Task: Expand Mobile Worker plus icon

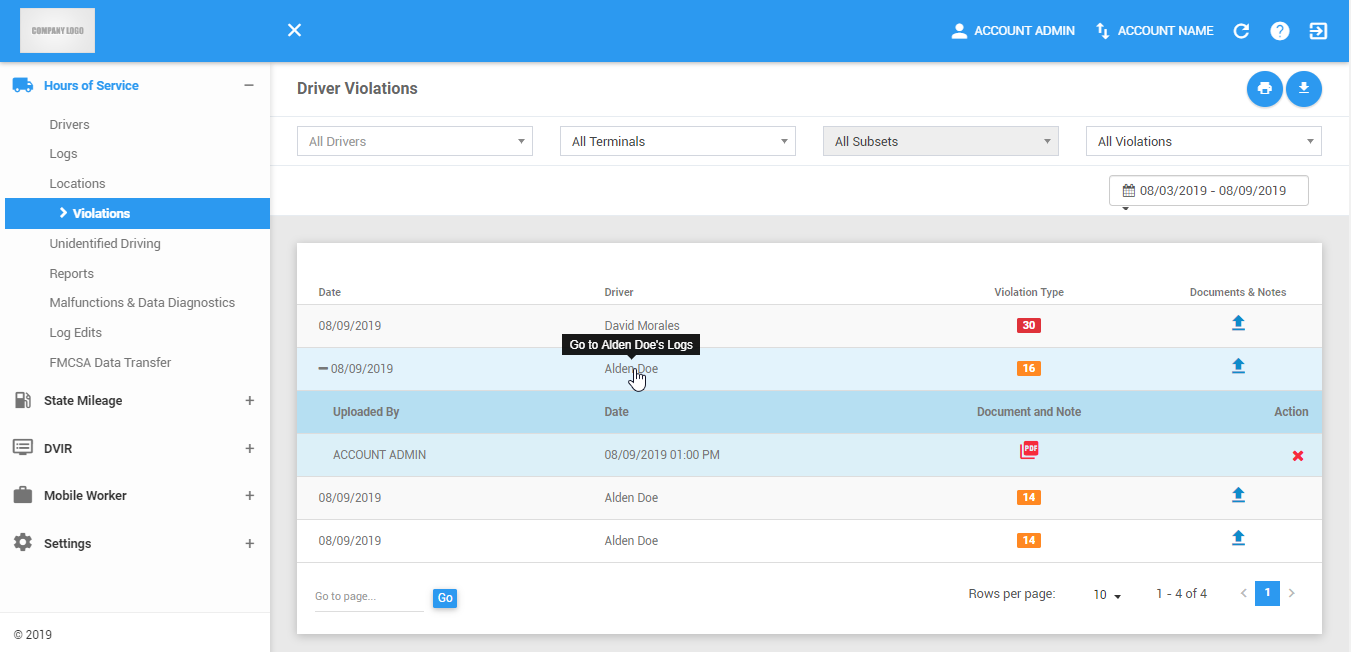Action: pyautogui.click(x=250, y=496)
